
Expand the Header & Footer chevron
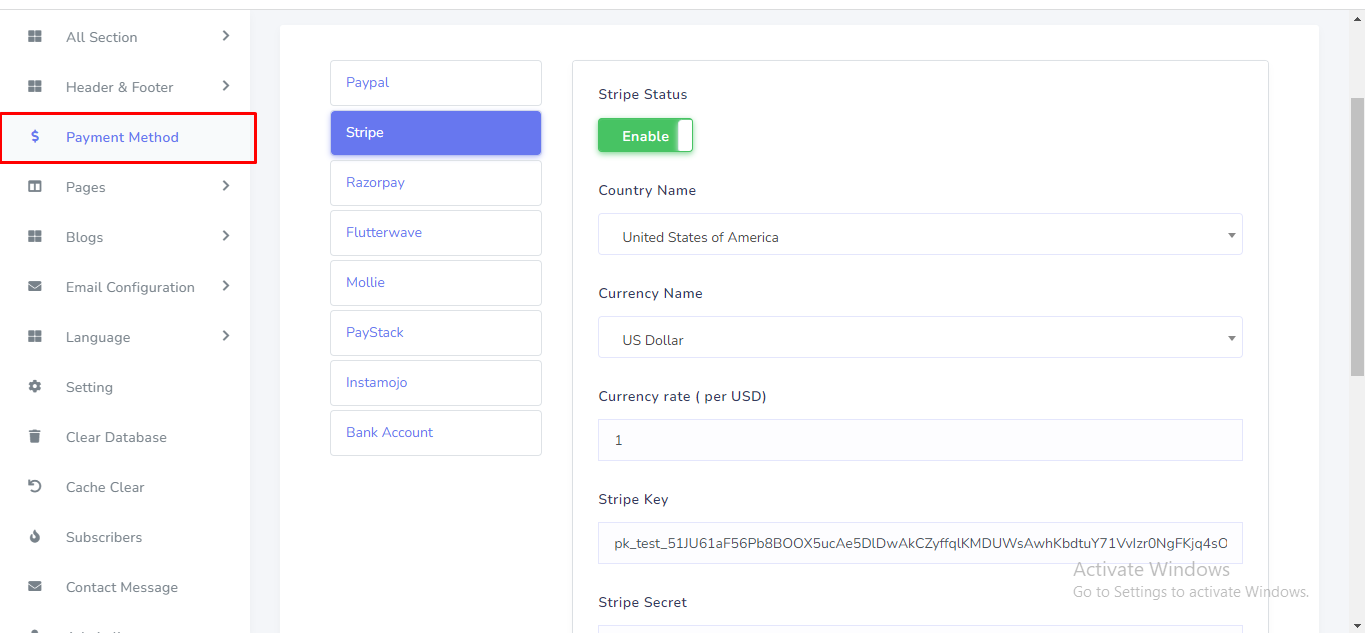(226, 86)
